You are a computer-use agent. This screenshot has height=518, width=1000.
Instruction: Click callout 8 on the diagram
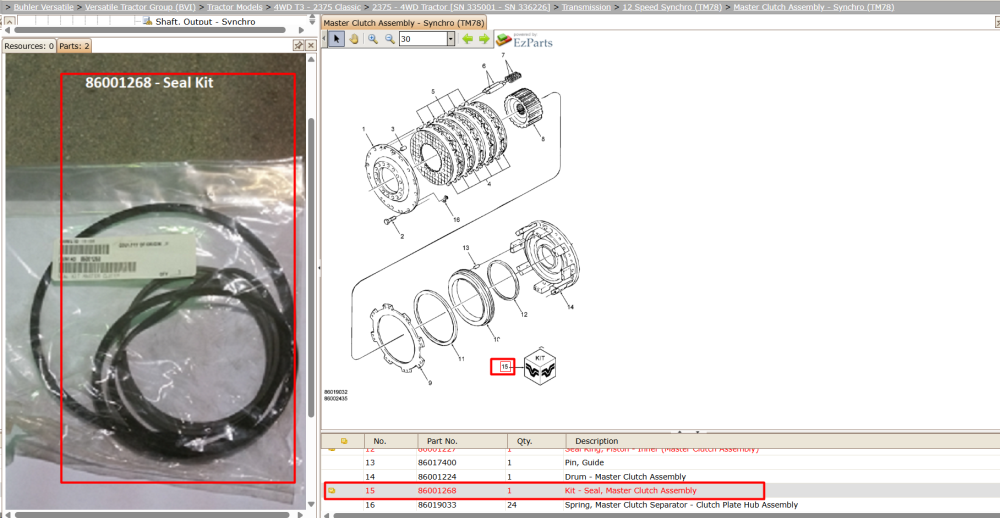point(543,138)
